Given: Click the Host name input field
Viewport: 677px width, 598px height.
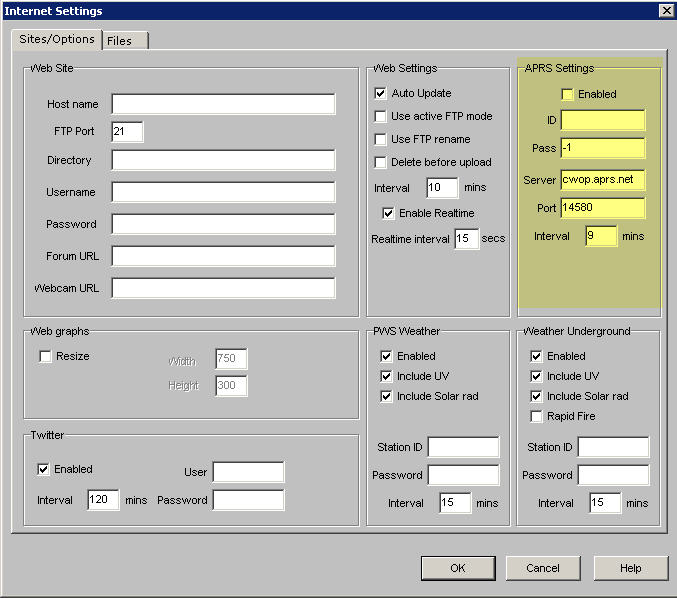Looking at the screenshot, I should [x=223, y=104].
